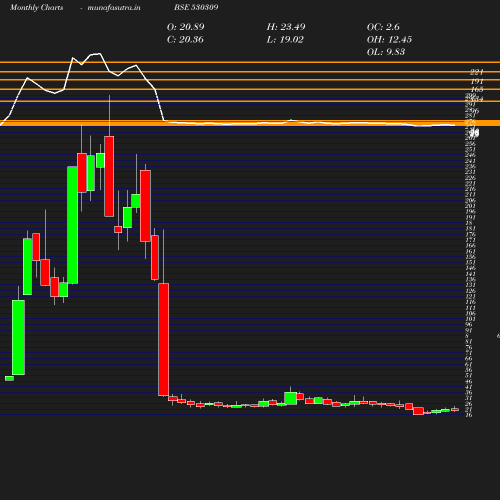Click the 221 price level label
The image size is (500, 500).
click(x=477, y=72)
